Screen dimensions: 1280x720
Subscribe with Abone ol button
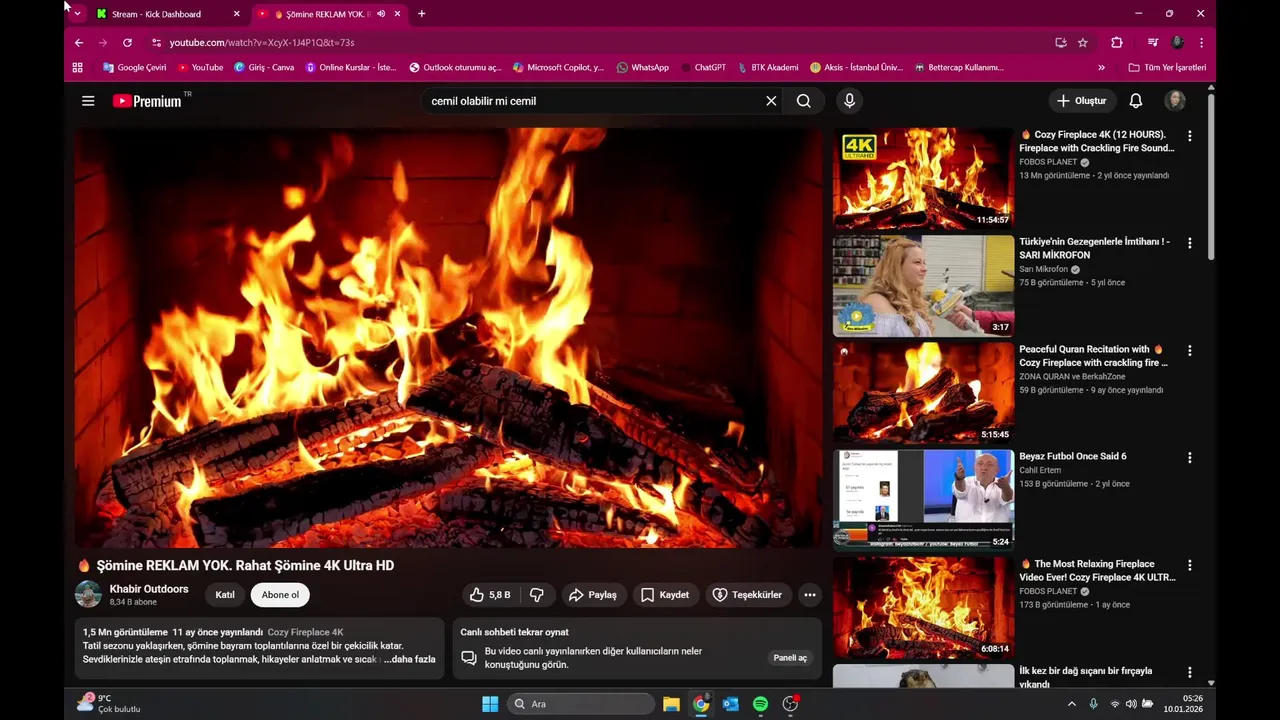(x=280, y=595)
